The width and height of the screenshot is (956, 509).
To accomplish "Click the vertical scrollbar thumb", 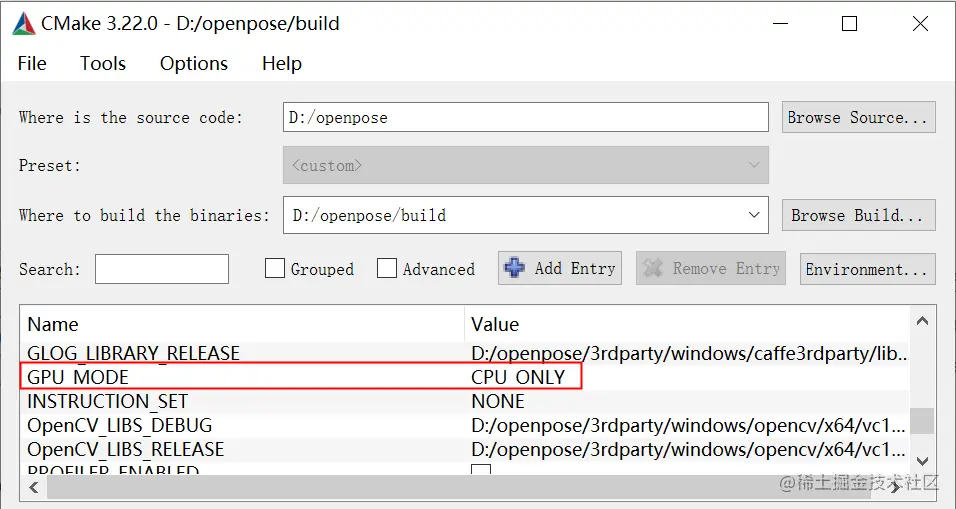I will [x=922, y=421].
